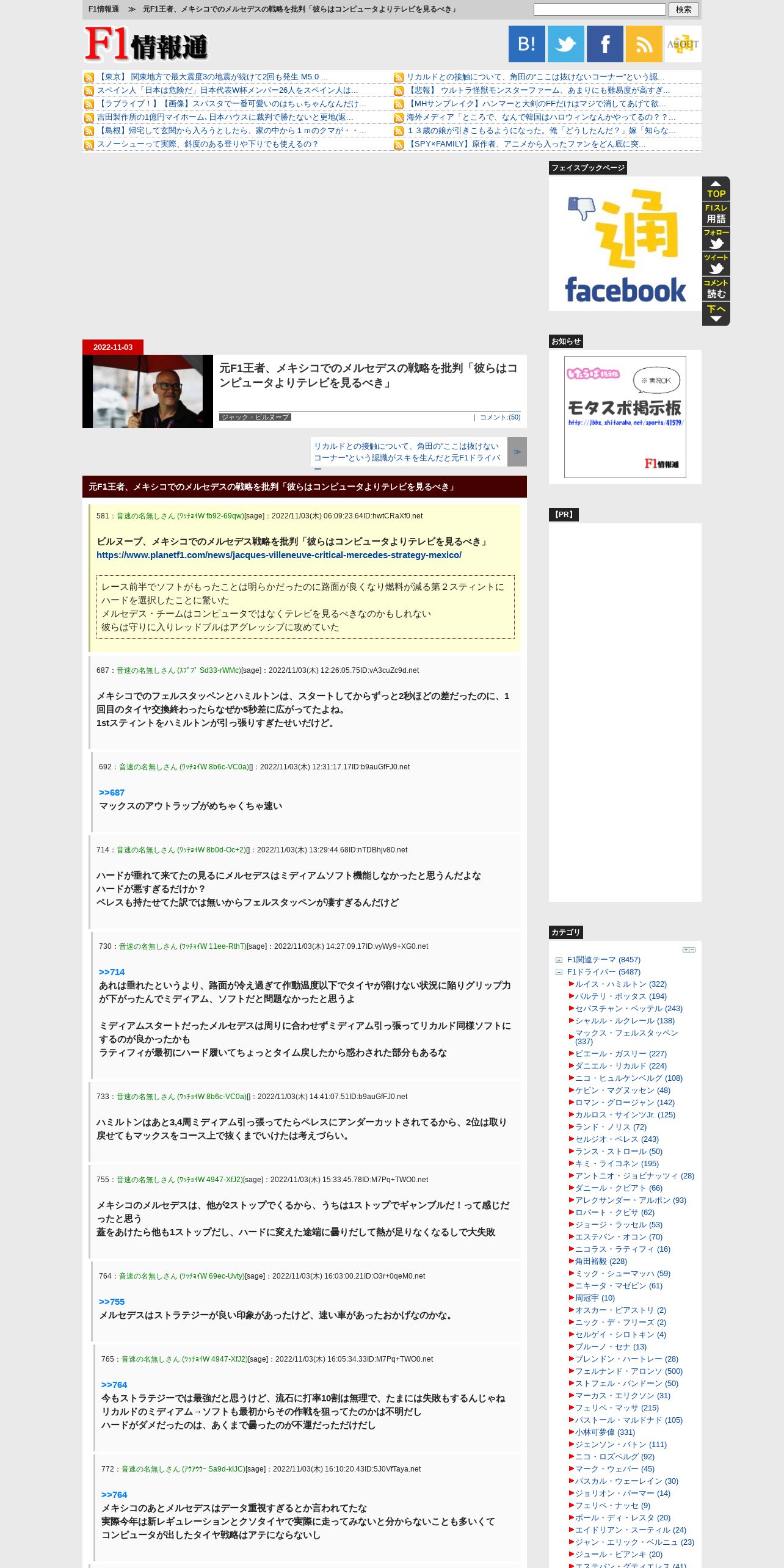The height and width of the screenshot is (1568, 784).
Task: Click F1情報通 breadcrumb link
Action: click(103, 9)
